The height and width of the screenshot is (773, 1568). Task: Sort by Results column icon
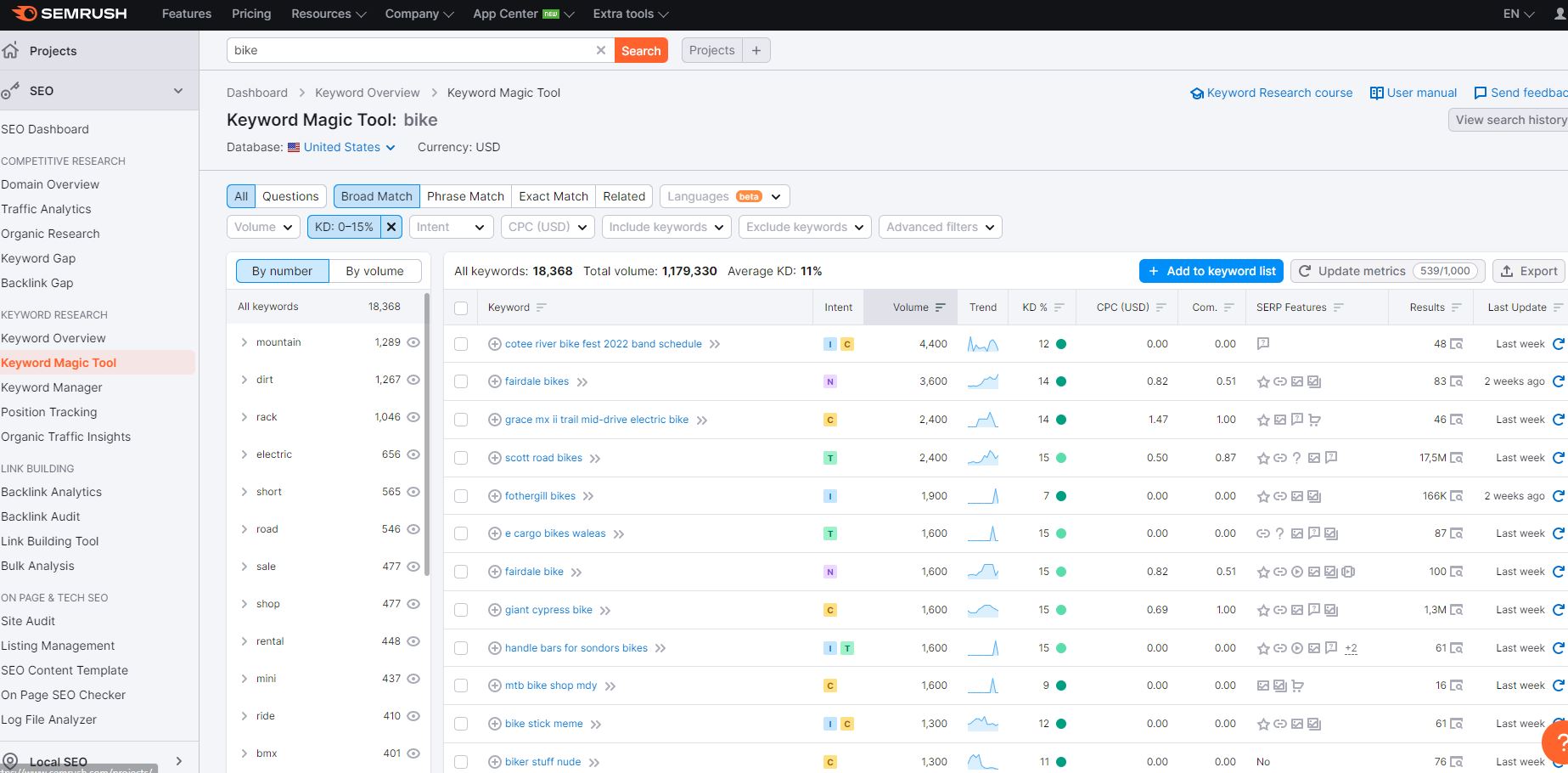pos(1456,308)
